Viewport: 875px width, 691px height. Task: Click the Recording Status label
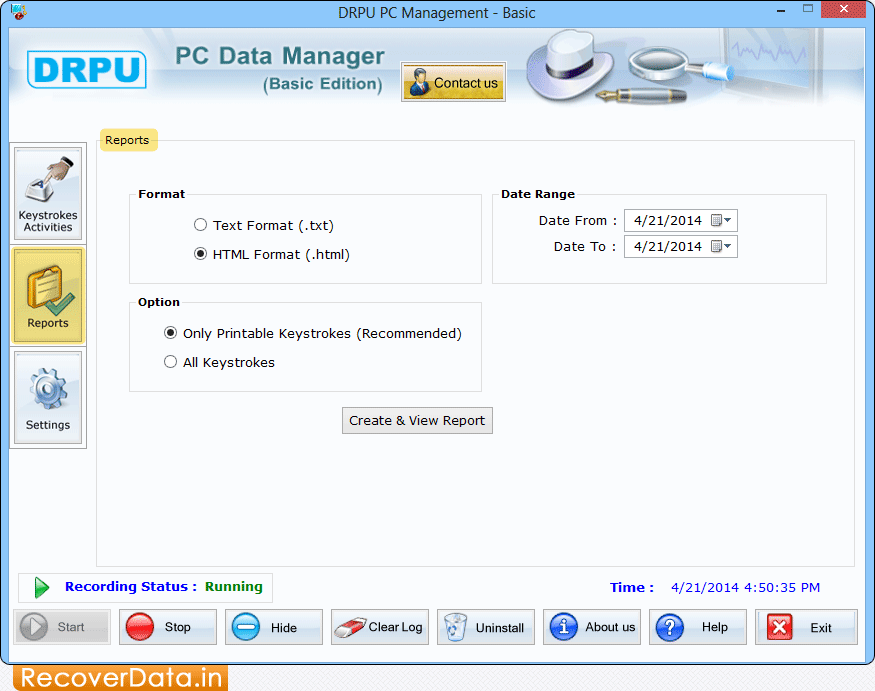click(x=131, y=587)
